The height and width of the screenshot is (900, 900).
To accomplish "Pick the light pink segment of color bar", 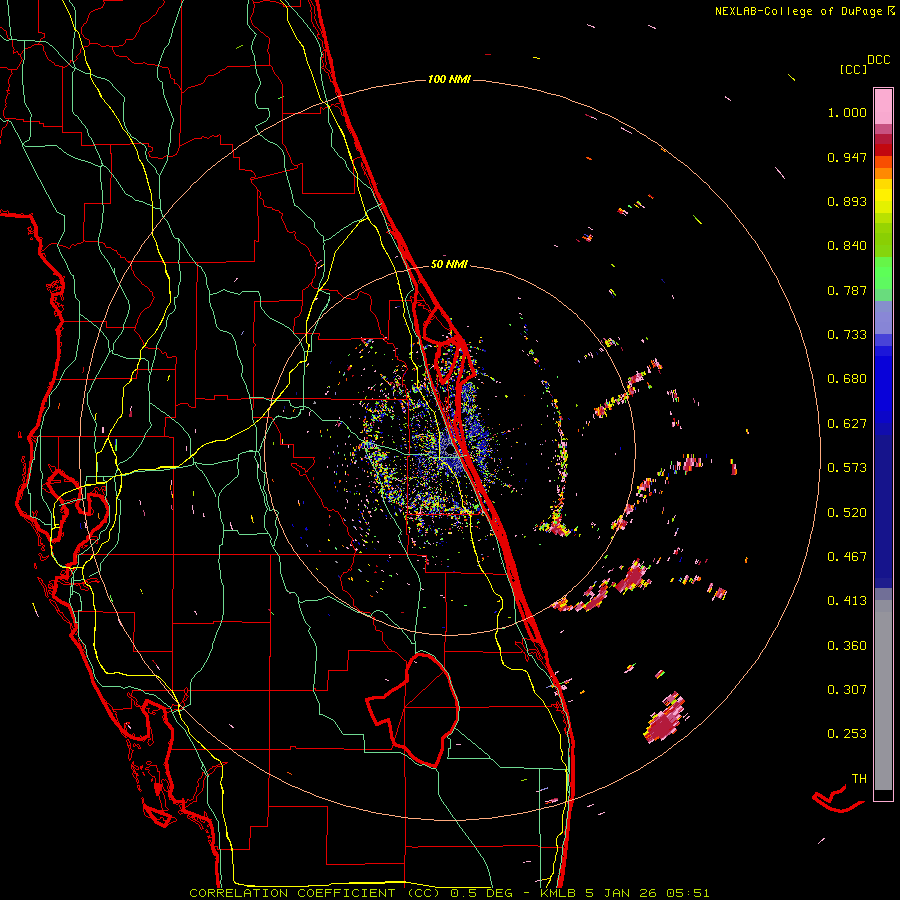I will pyautogui.click(x=883, y=106).
